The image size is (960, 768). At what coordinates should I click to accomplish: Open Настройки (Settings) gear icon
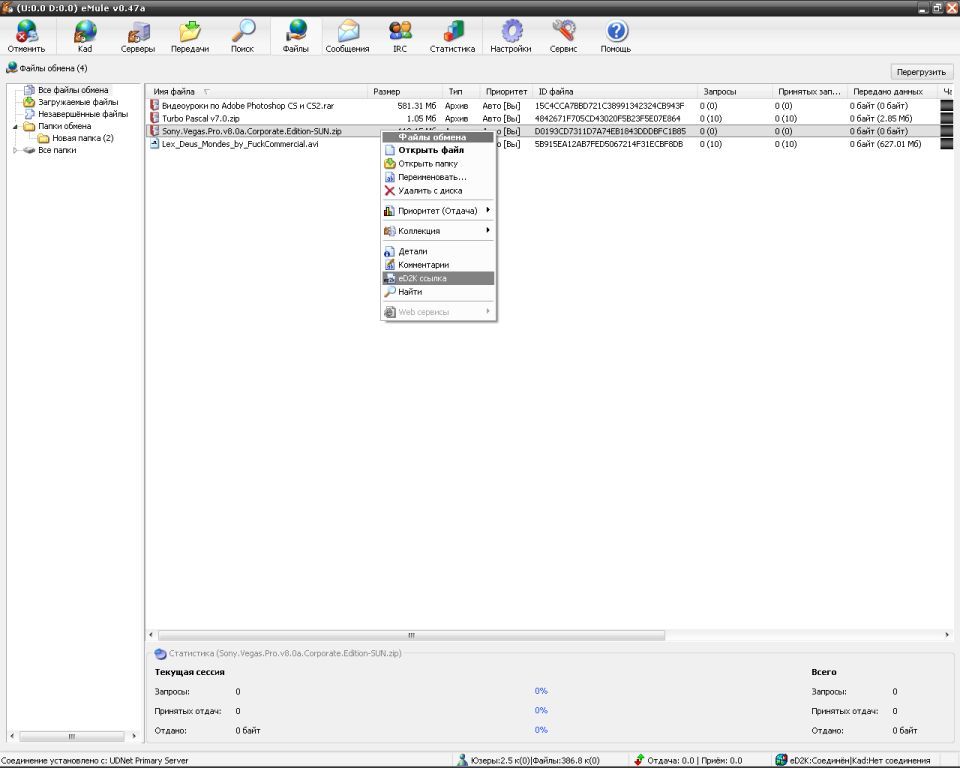pos(510,36)
